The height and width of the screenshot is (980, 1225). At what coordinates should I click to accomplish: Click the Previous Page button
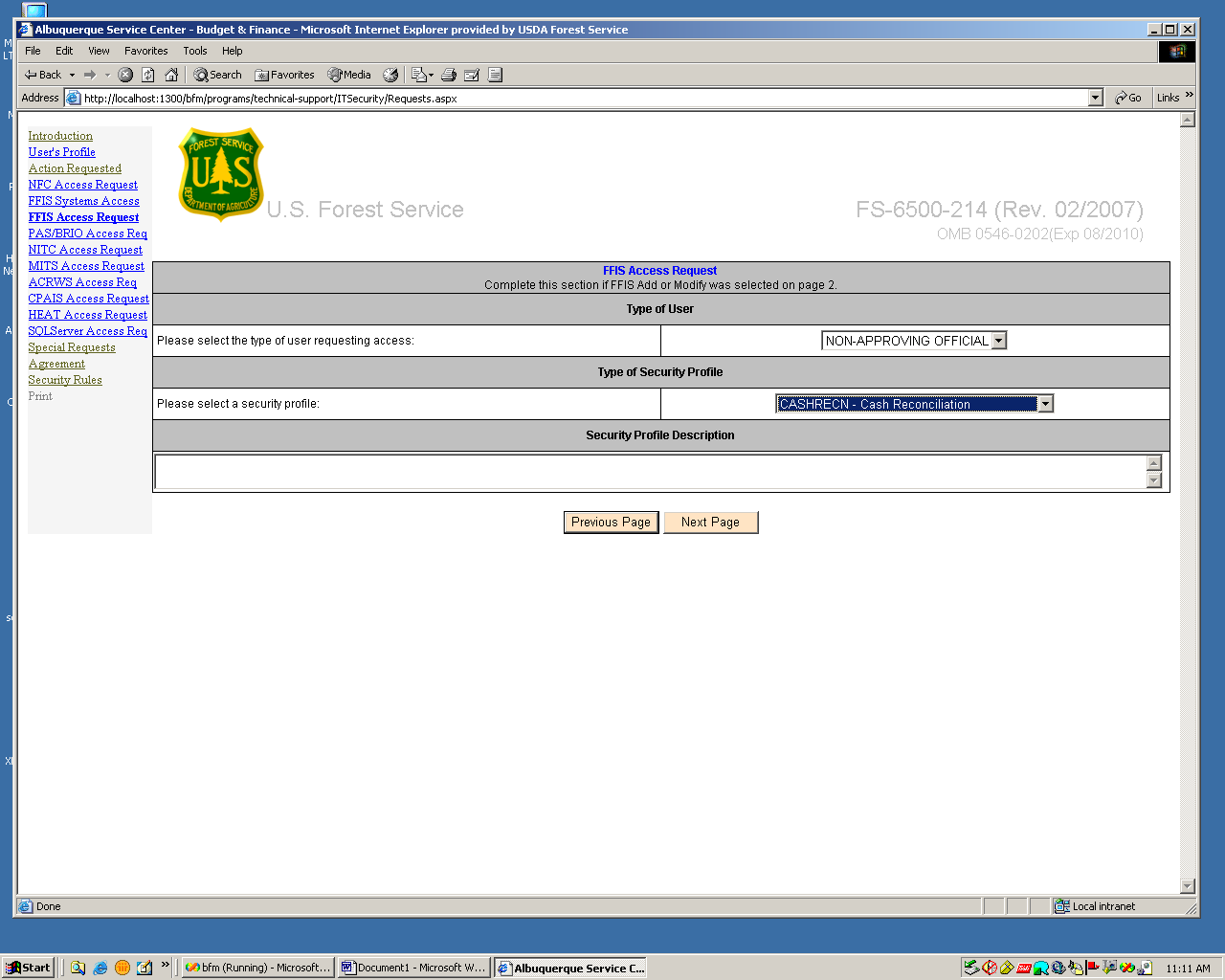611,523
